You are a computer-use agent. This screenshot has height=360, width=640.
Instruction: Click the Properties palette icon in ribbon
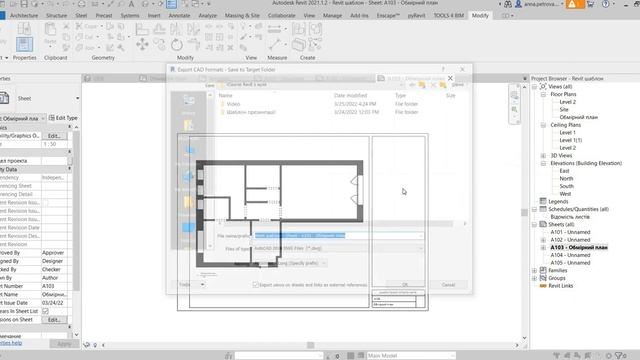(x=24, y=44)
